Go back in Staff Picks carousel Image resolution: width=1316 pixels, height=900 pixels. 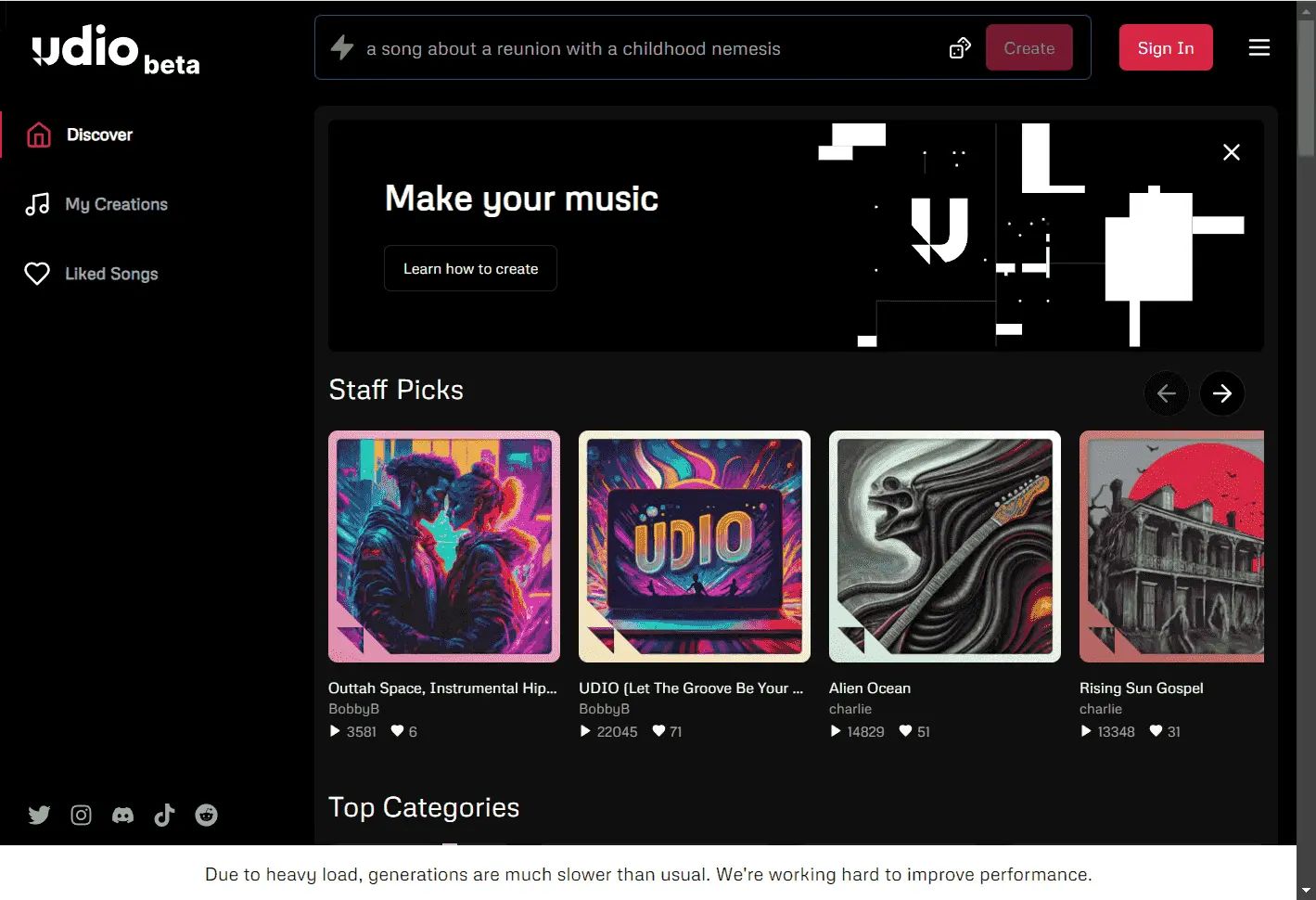(x=1167, y=393)
